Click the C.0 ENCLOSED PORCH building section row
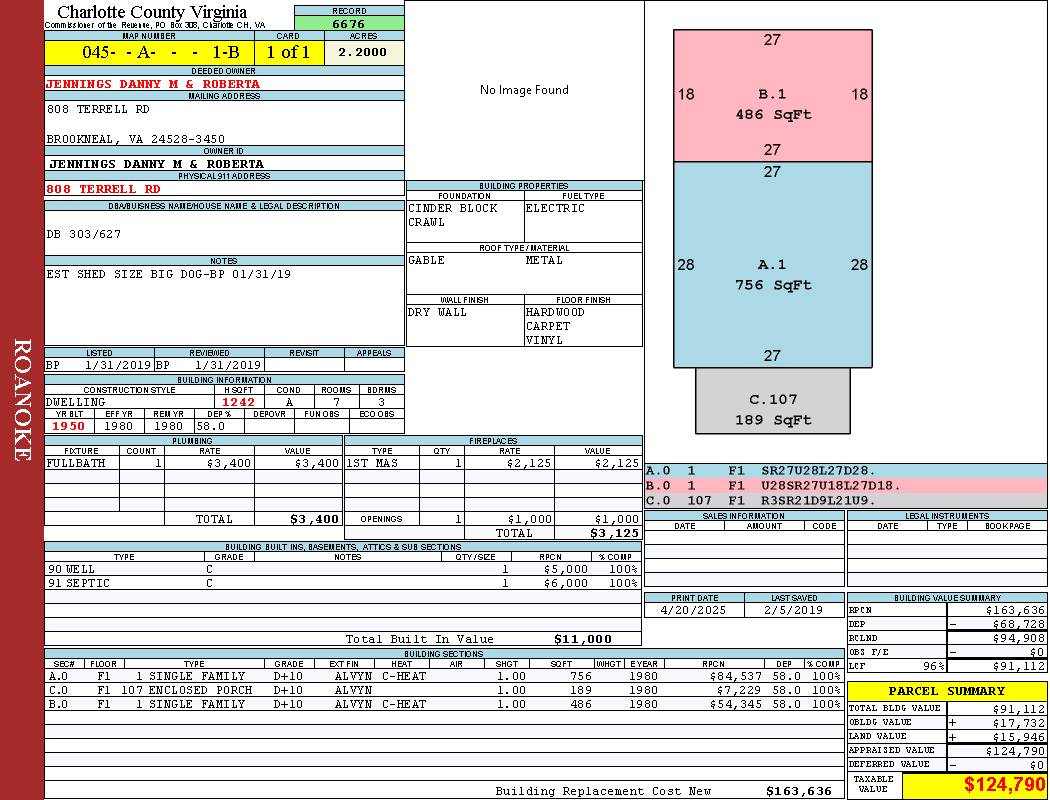1050x800 pixels. click(x=444, y=690)
